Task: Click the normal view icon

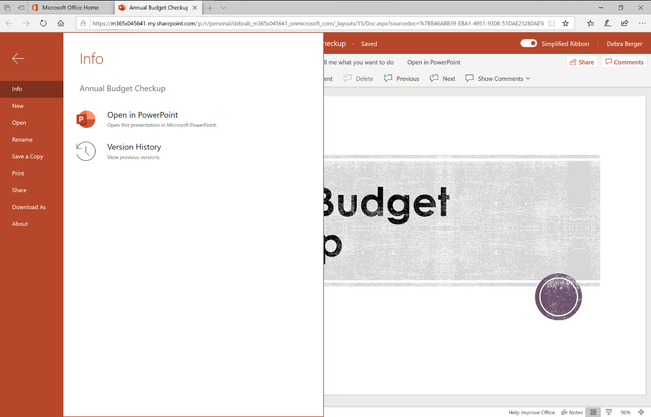Action: tap(593, 412)
